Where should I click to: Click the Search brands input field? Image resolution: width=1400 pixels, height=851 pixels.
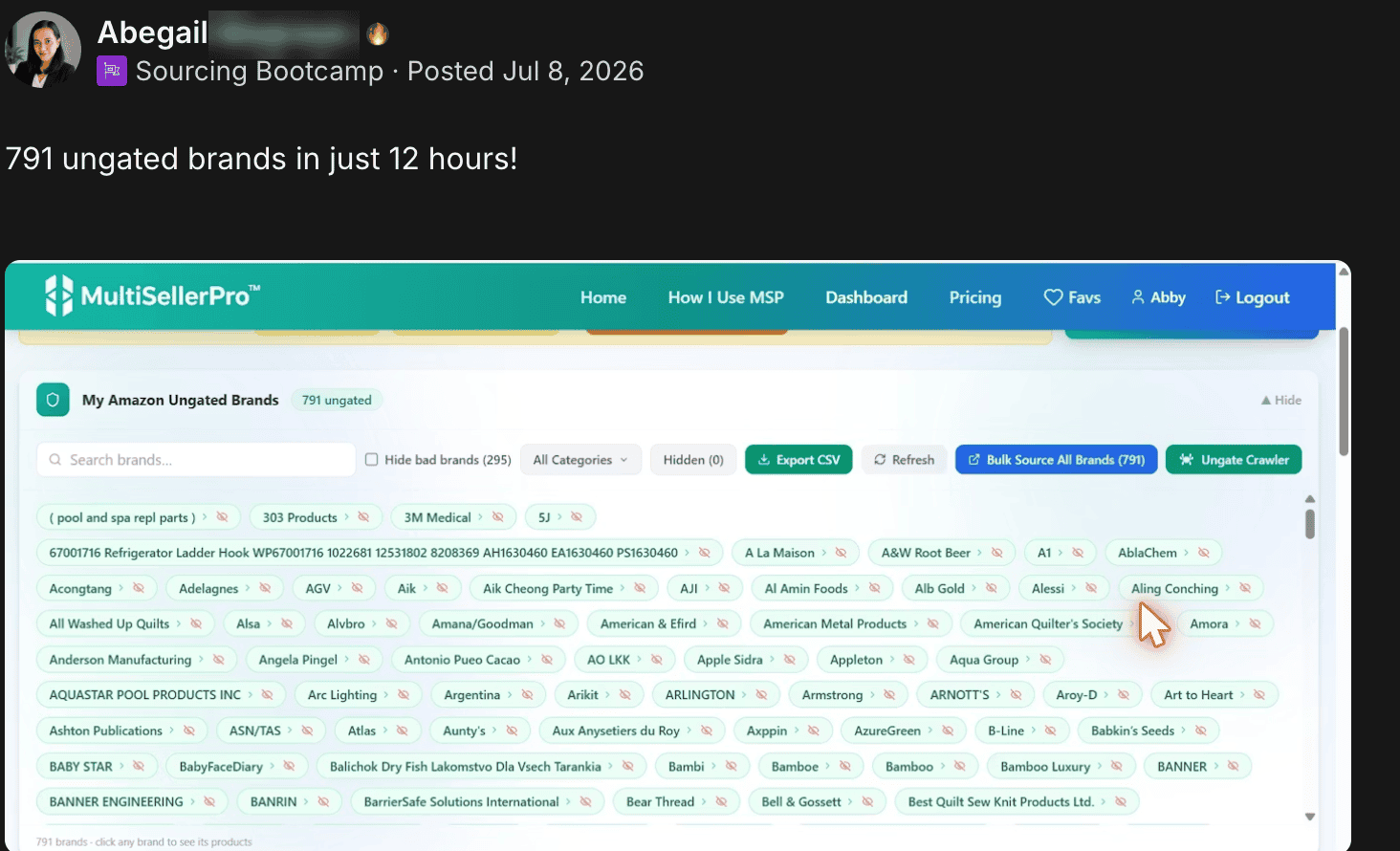coord(196,460)
